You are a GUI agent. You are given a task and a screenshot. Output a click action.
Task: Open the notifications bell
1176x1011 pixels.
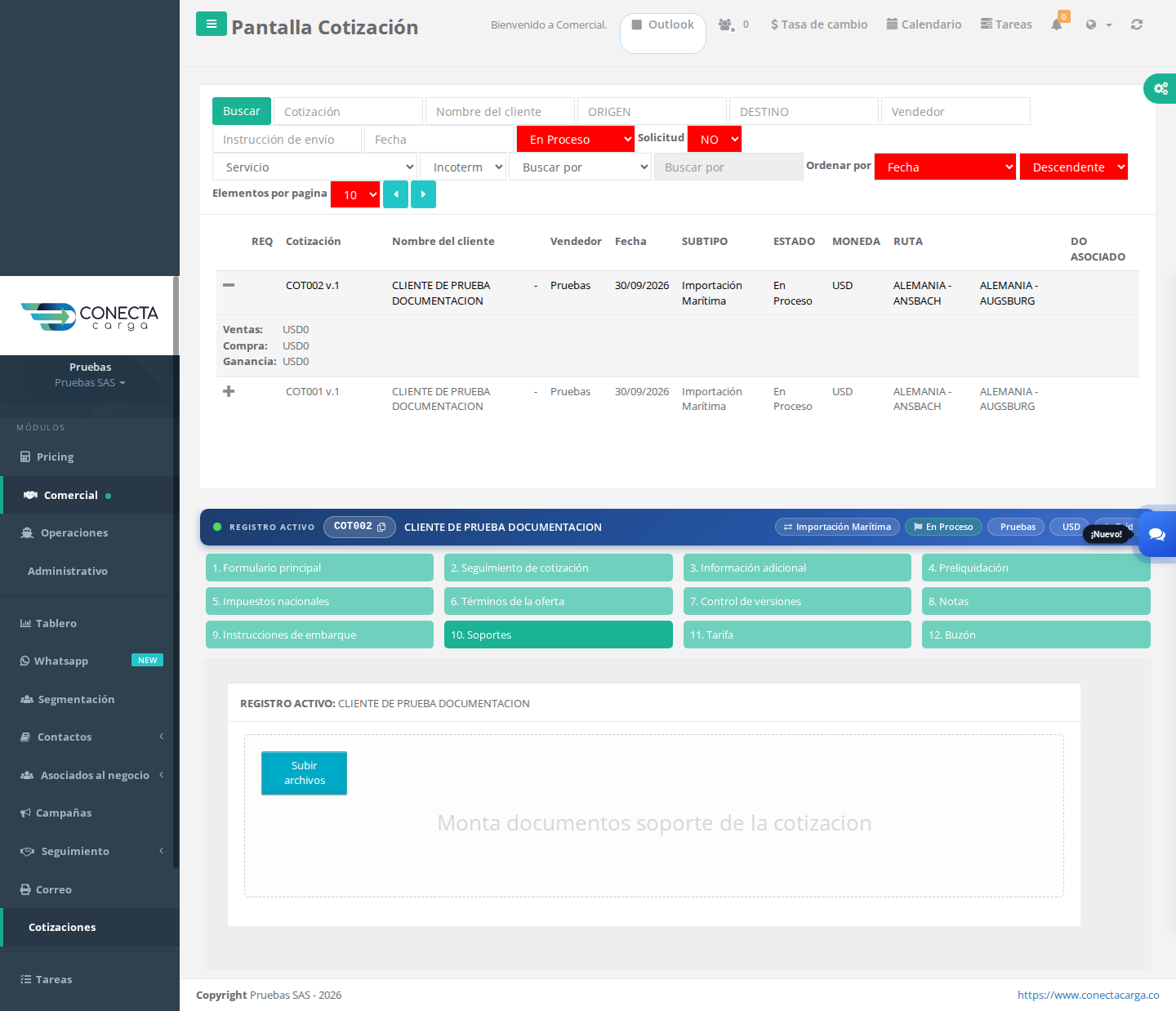coord(1057,24)
